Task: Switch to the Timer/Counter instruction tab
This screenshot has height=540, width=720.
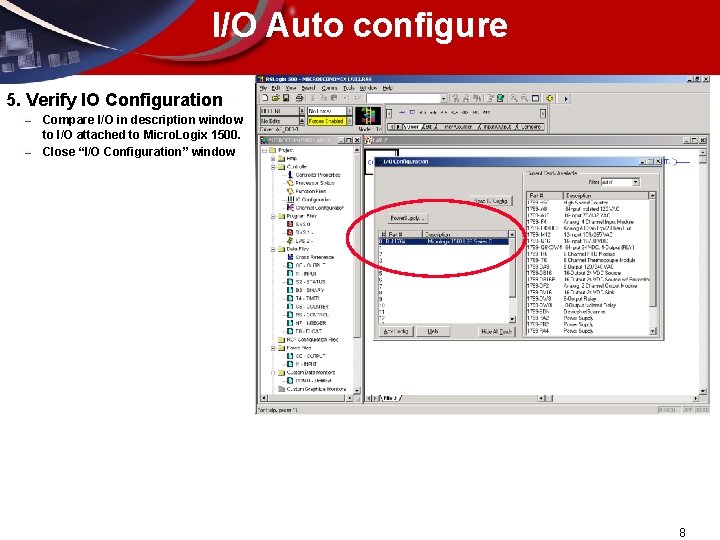Action: point(457,126)
